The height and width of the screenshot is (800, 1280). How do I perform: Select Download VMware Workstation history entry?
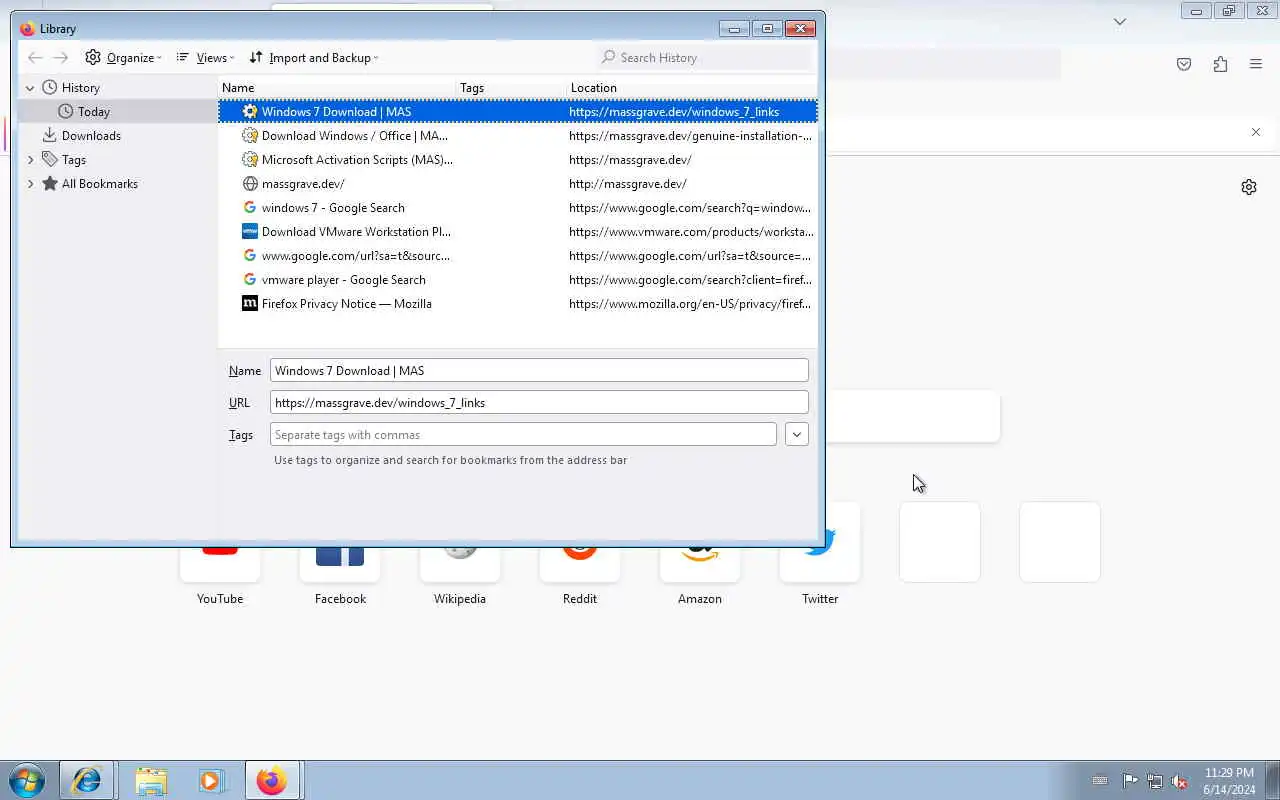click(x=518, y=232)
